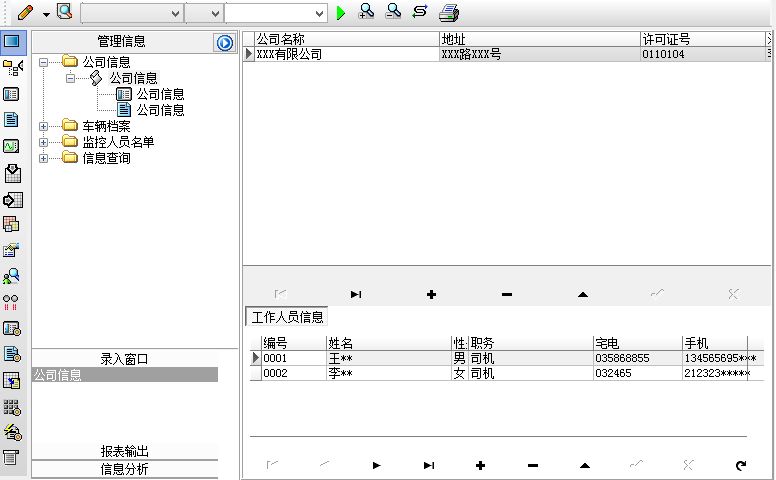Click the pencil edit tool icon
Image resolution: width=776 pixels, height=480 pixels.
point(25,12)
